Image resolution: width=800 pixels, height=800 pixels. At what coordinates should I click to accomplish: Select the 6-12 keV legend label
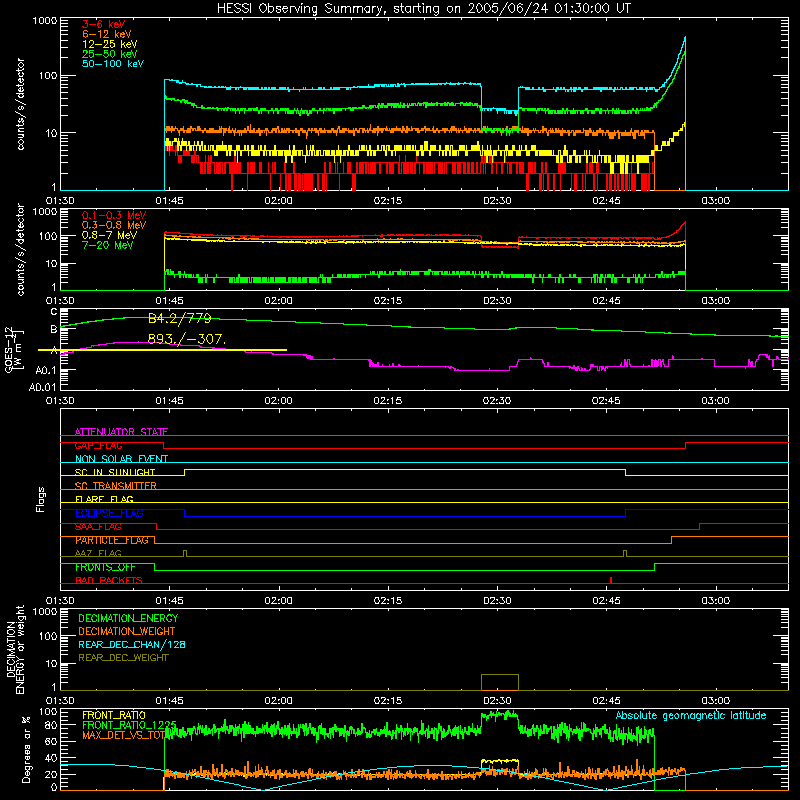click(x=107, y=34)
